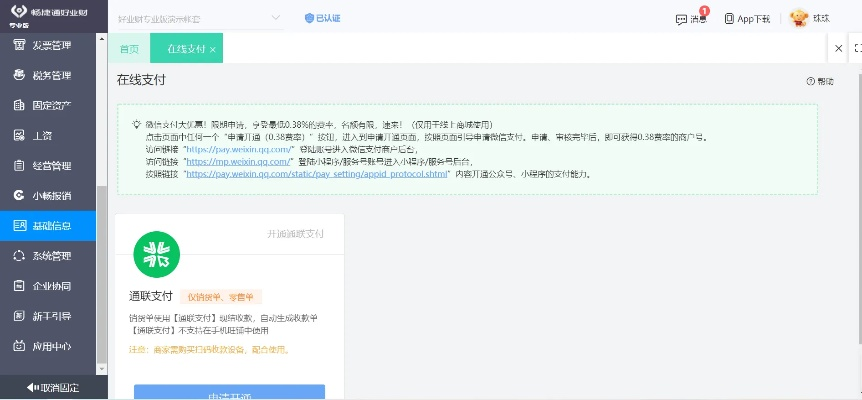Open 发票管理 from the sidebar

(52, 45)
